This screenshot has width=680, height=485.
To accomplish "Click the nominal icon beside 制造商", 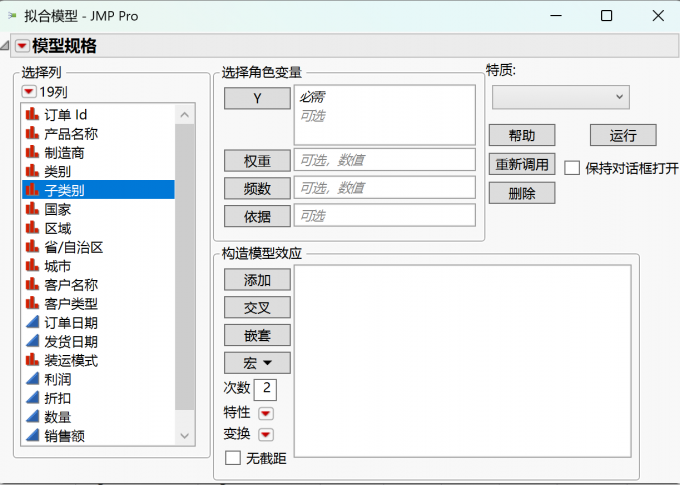I will tap(32, 152).
